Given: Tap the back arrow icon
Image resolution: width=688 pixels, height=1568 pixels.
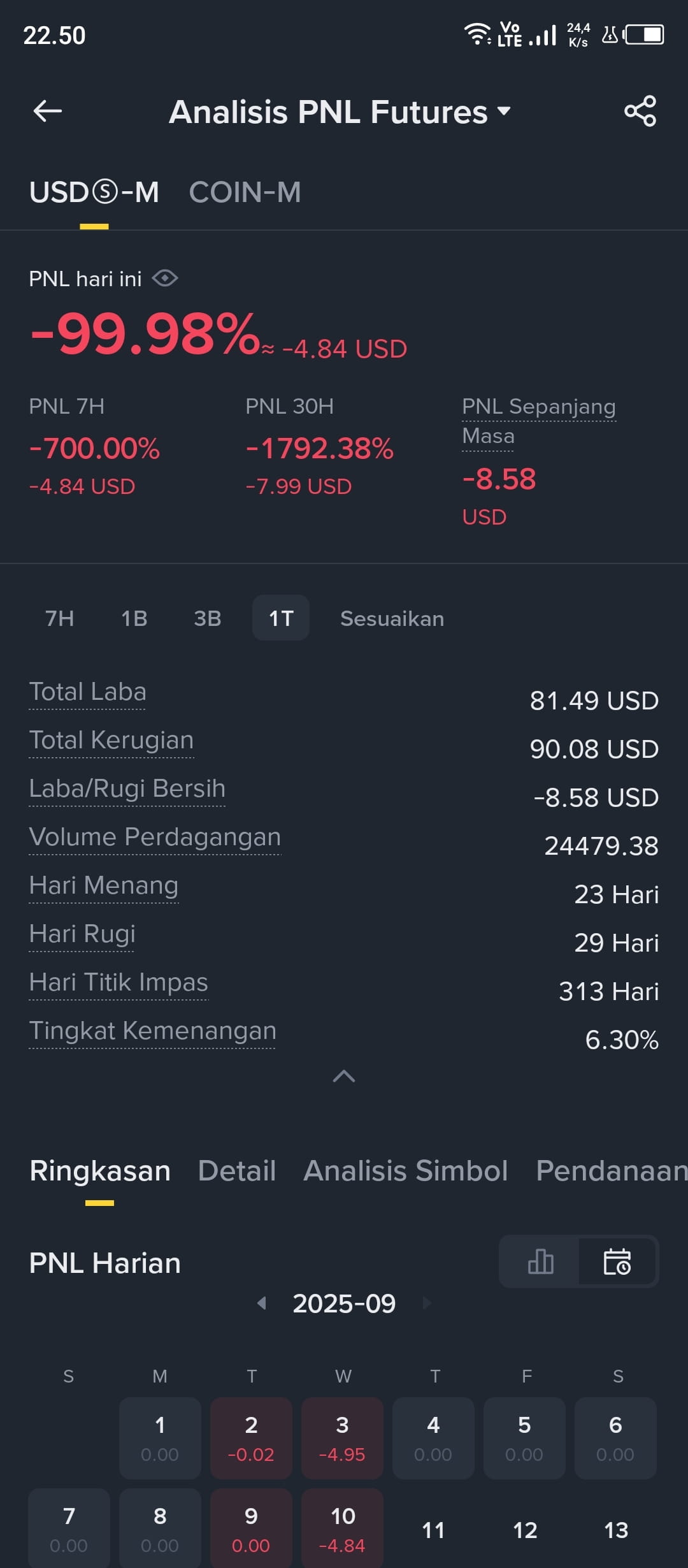Looking at the screenshot, I should tap(48, 112).
